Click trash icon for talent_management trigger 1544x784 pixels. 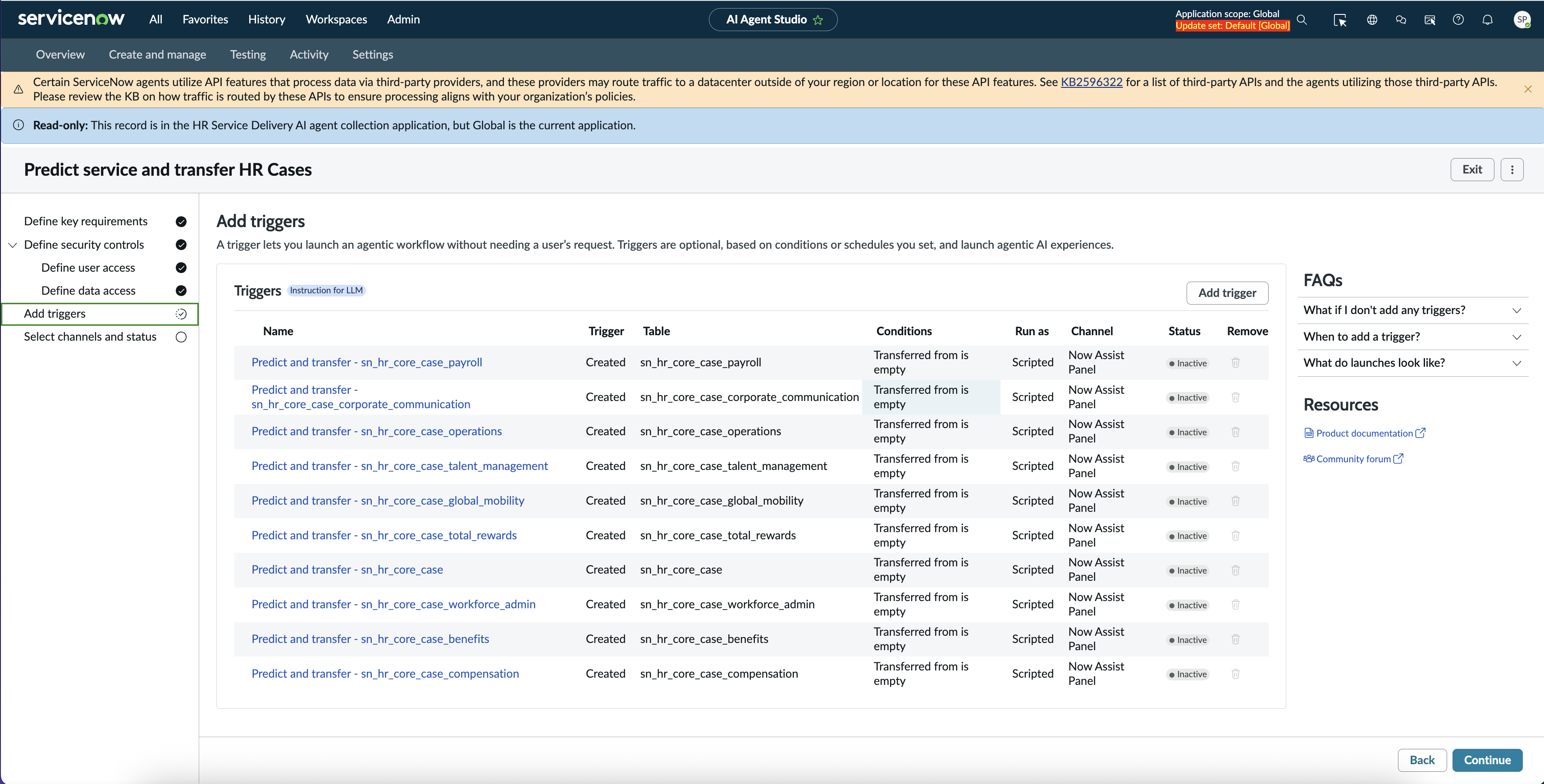1235,466
